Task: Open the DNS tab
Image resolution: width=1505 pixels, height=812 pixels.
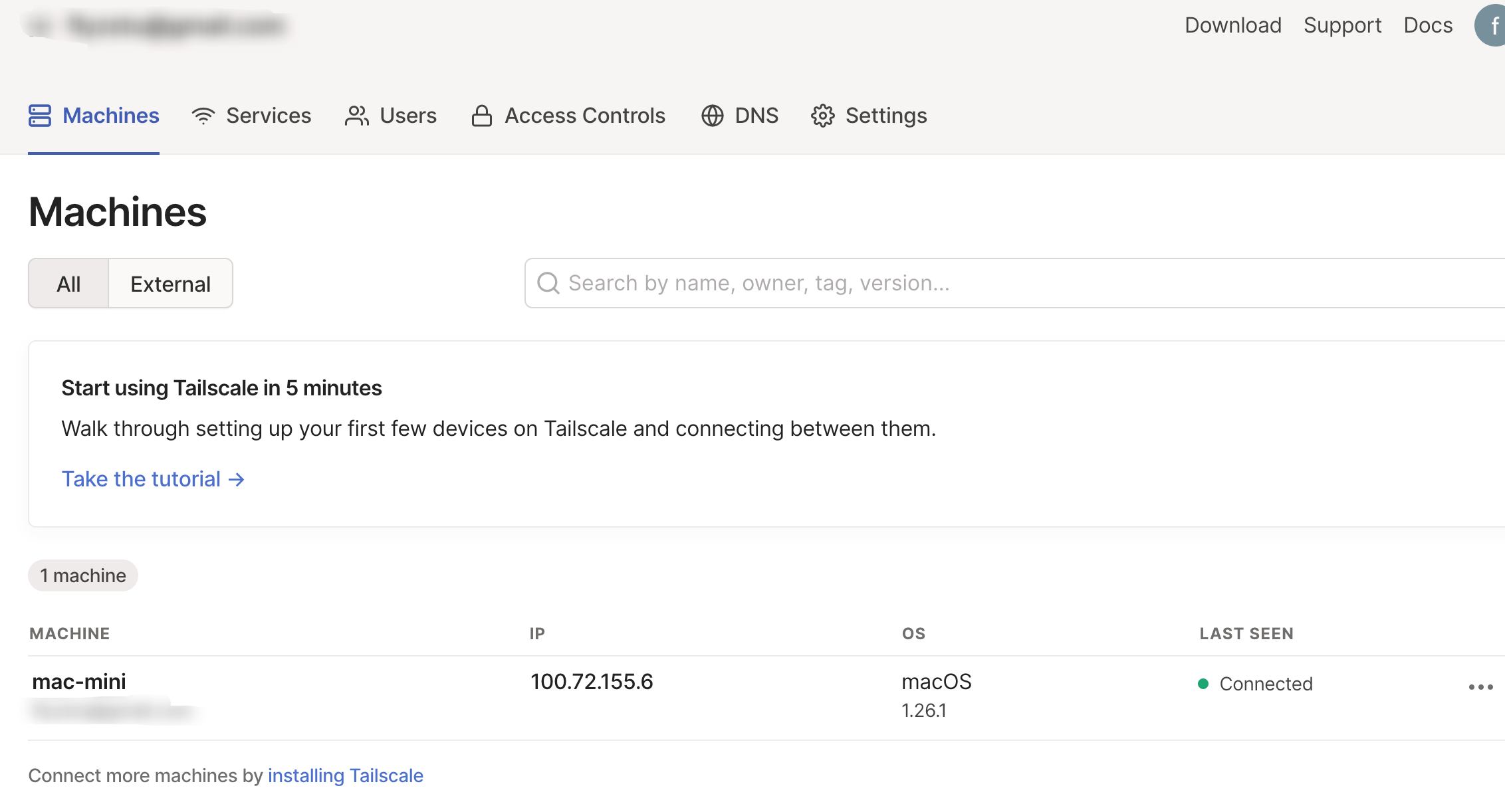Action: tap(756, 116)
